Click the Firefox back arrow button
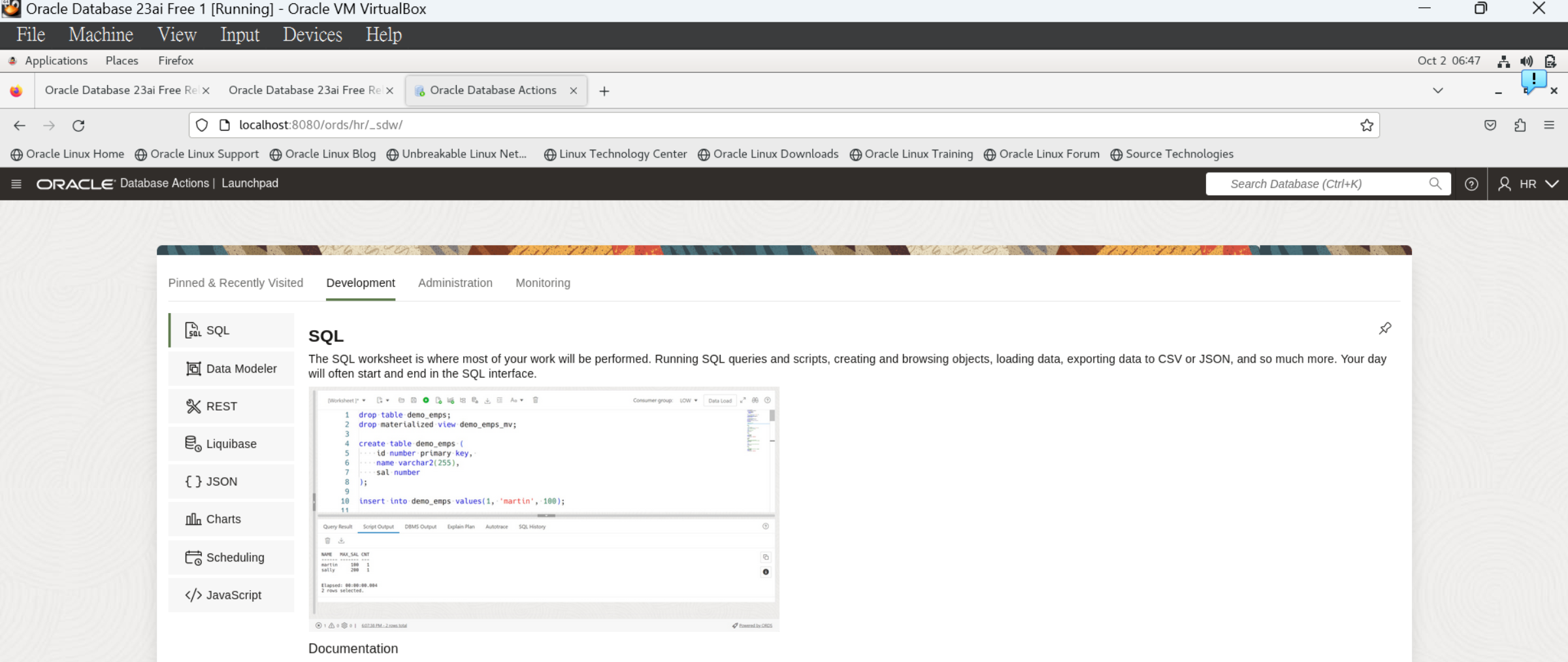 pyautogui.click(x=20, y=125)
